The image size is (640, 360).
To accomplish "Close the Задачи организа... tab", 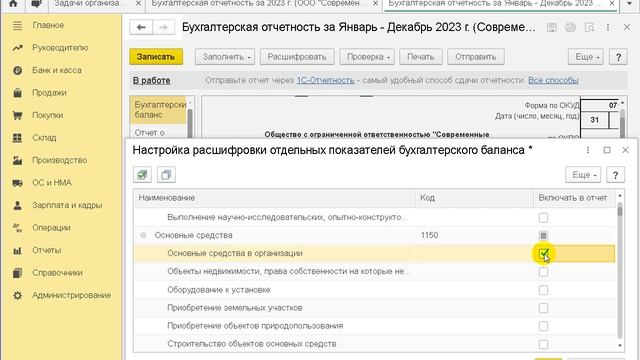I will [x=138, y=3].
